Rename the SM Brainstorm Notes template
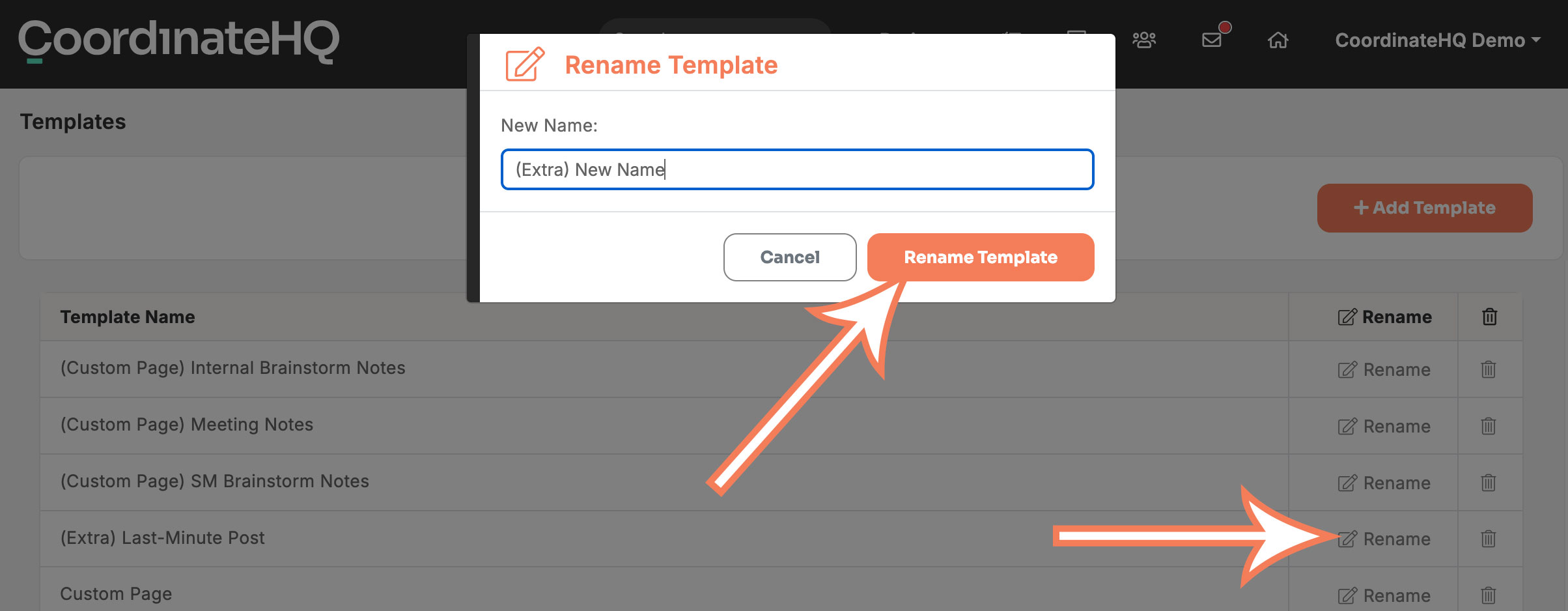The width and height of the screenshot is (1568, 611). 1384,483
